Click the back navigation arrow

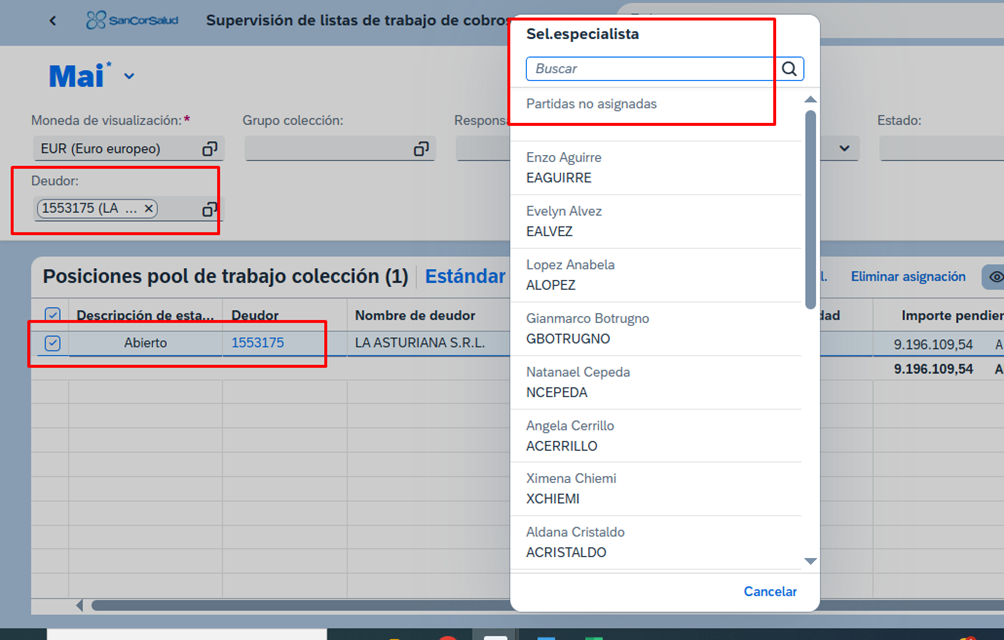53,21
